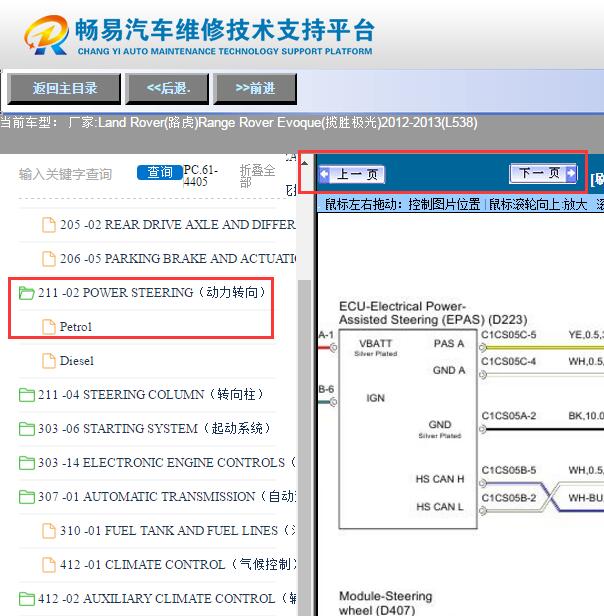Select 206-05 PARKING BRAKE entry text

(x=178, y=258)
